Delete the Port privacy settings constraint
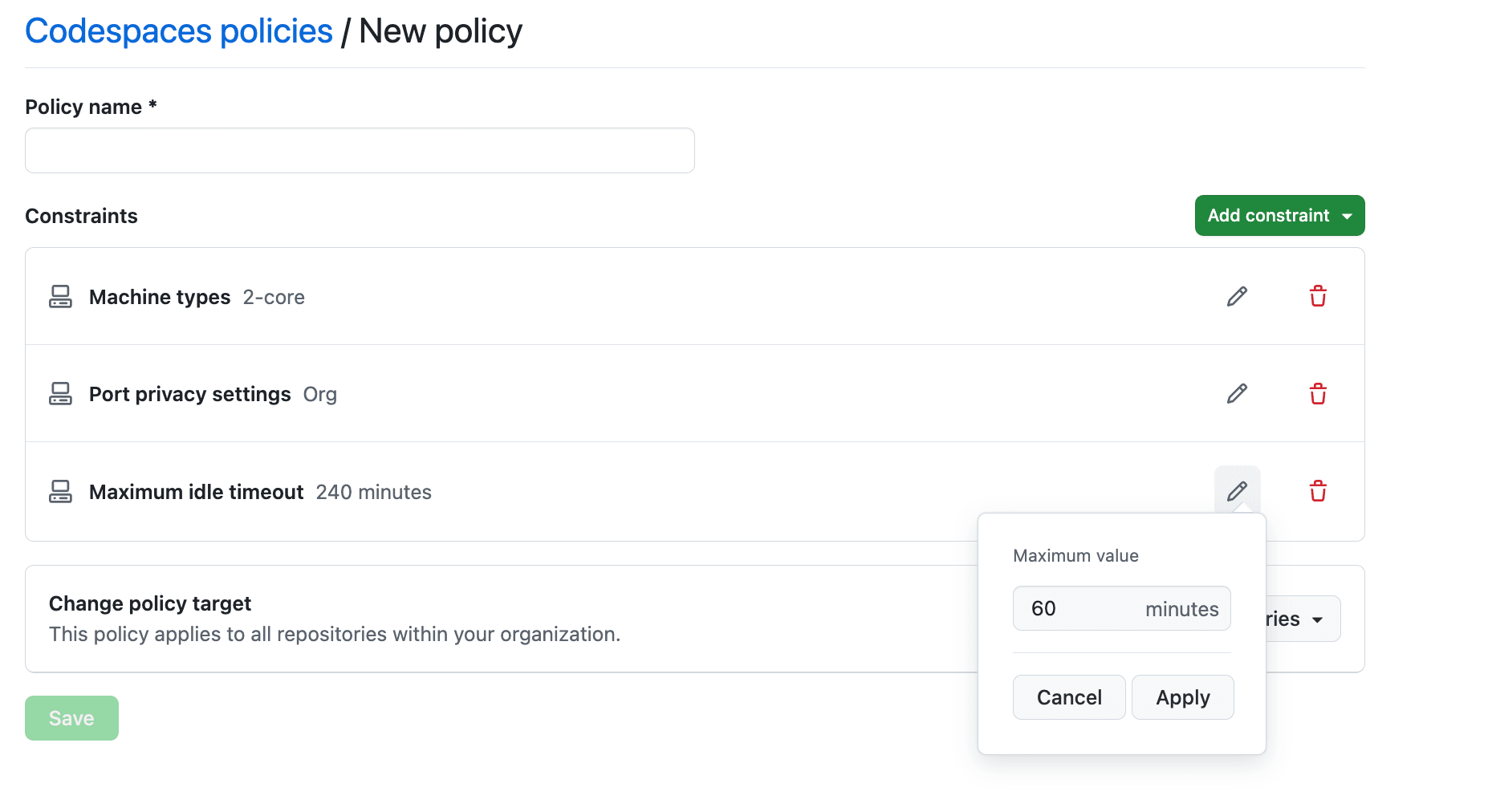This screenshot has width=1488, height=812. click(1318, 394)
